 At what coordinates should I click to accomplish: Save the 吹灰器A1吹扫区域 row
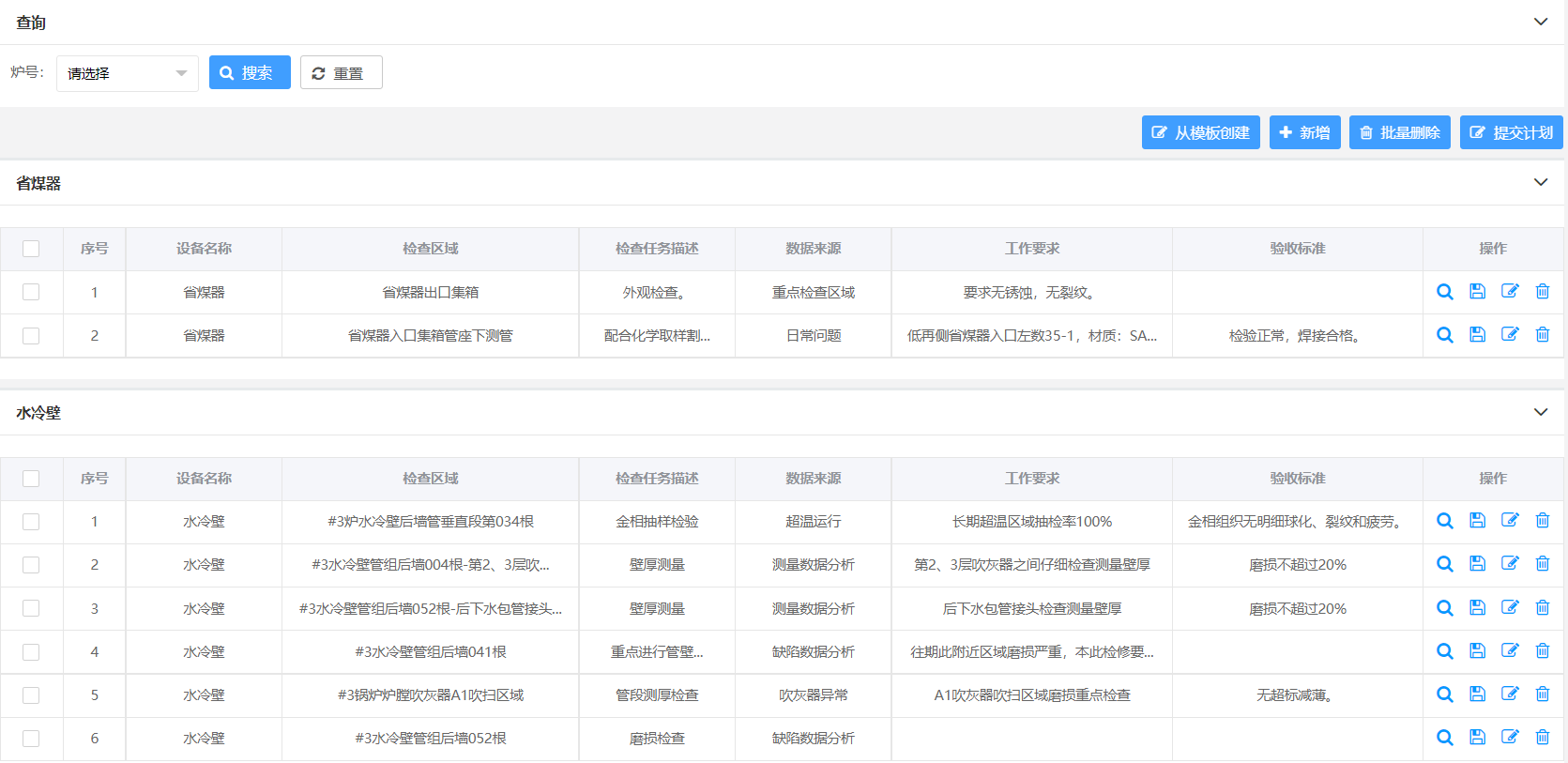point(1477,694)
